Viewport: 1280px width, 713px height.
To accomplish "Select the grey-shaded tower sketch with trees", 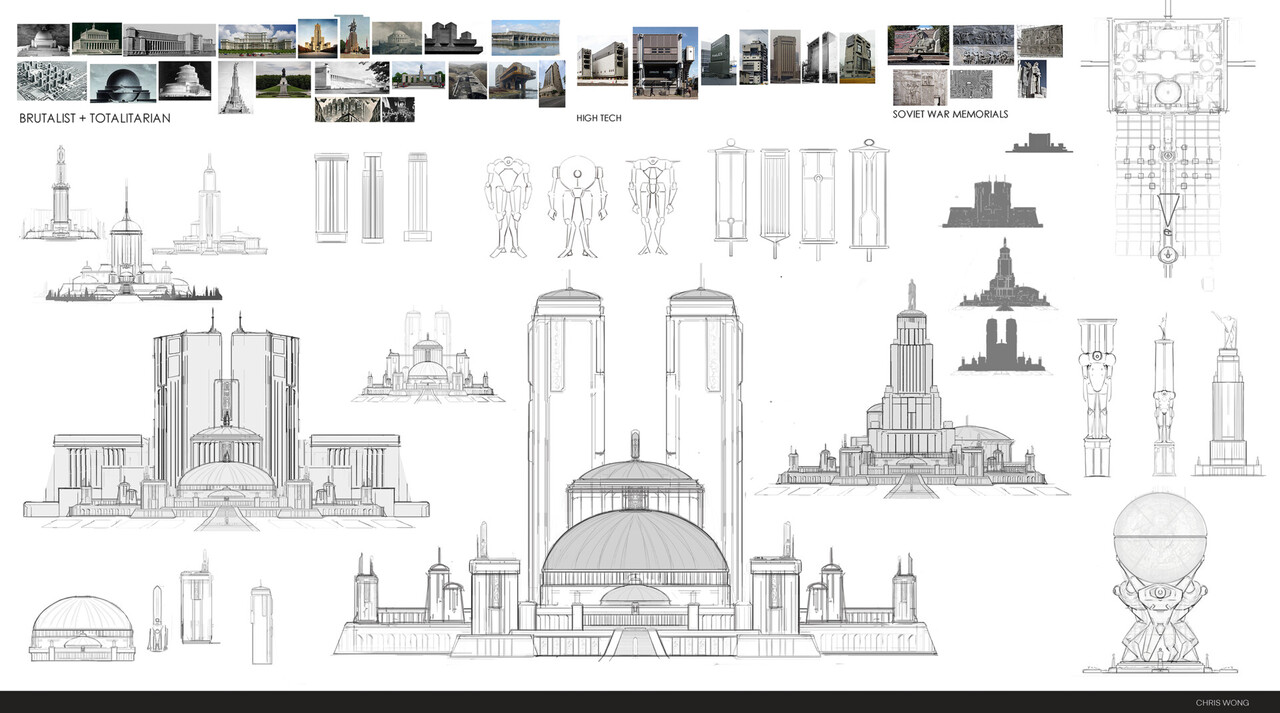I will coord(134,241).
